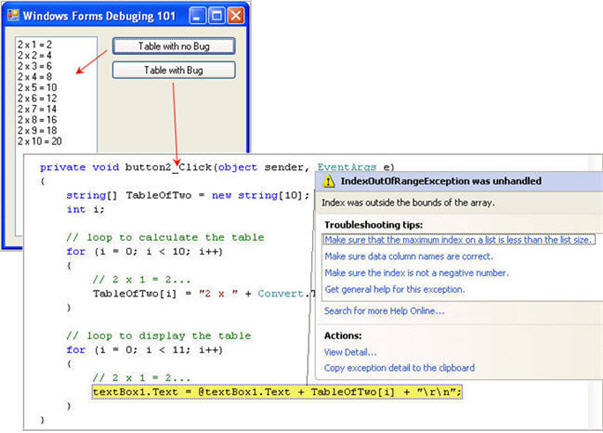Click the 'Table with no Bug' button
The image size is (603, 433).
173,46
